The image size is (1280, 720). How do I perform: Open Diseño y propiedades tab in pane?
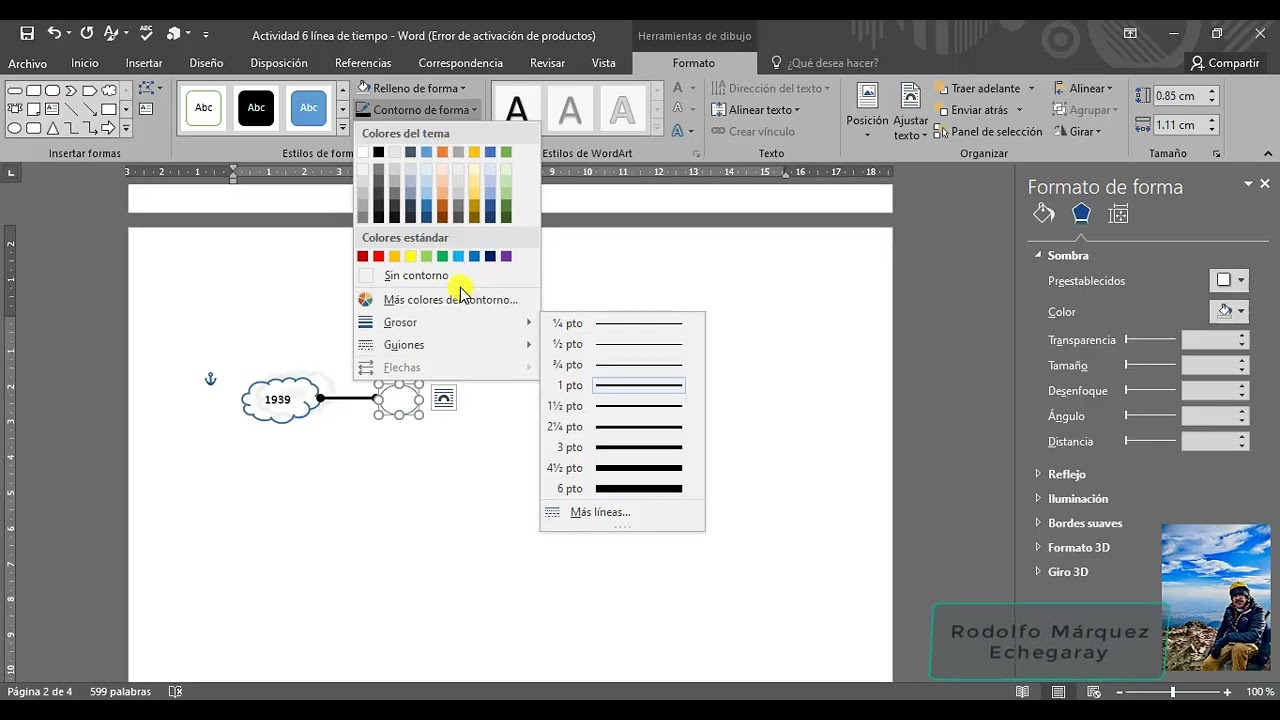[x=1119, y=213]
